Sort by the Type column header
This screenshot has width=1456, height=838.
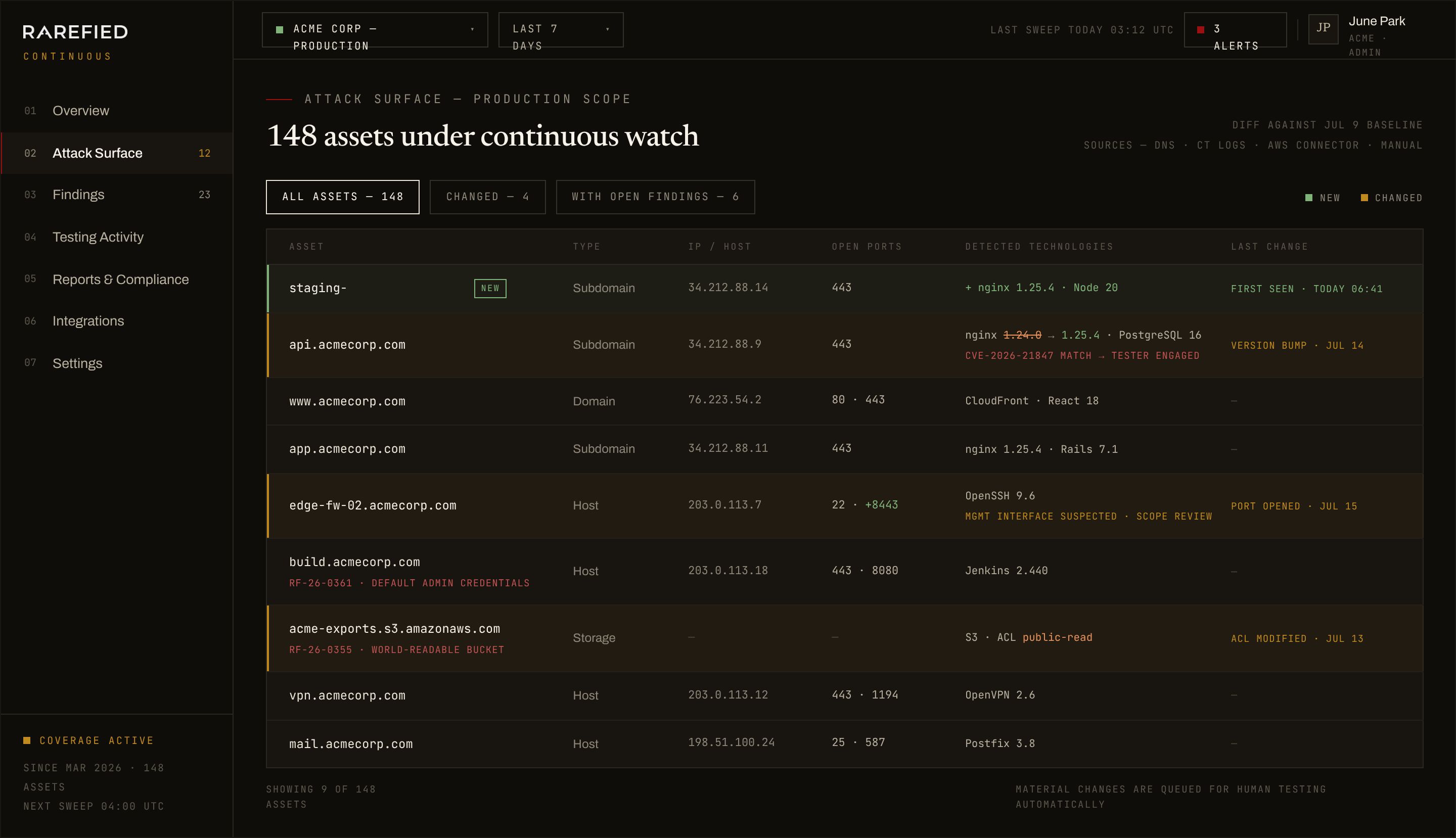coord(586,246)
